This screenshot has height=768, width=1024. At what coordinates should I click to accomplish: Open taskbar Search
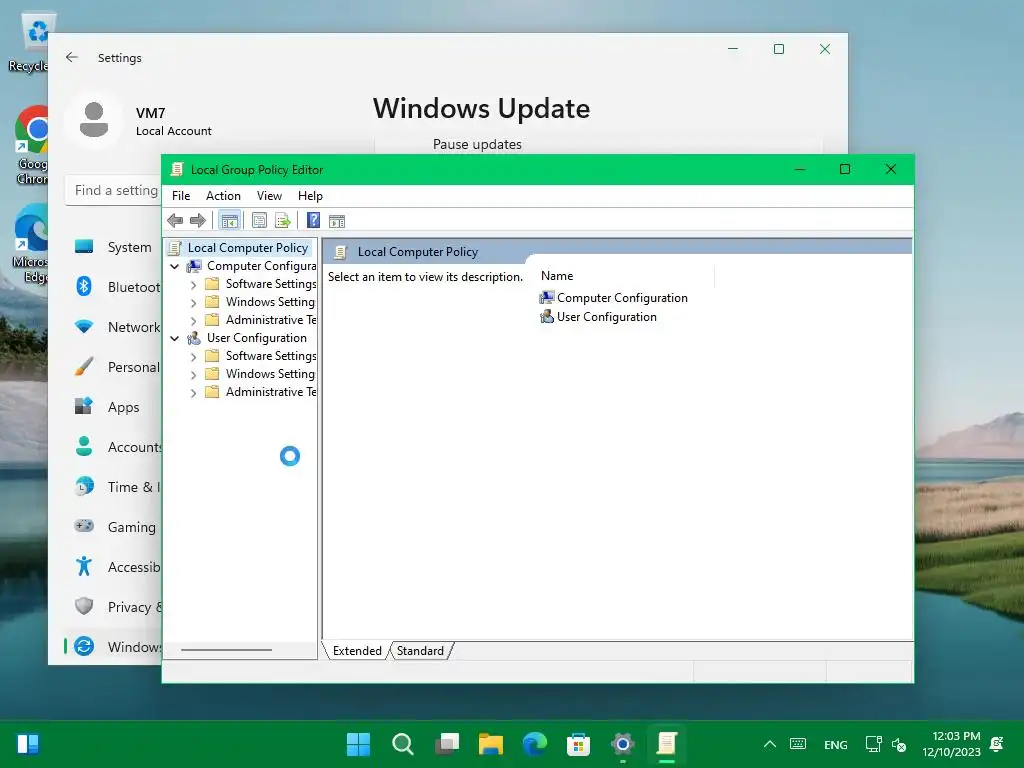point(402,744)
